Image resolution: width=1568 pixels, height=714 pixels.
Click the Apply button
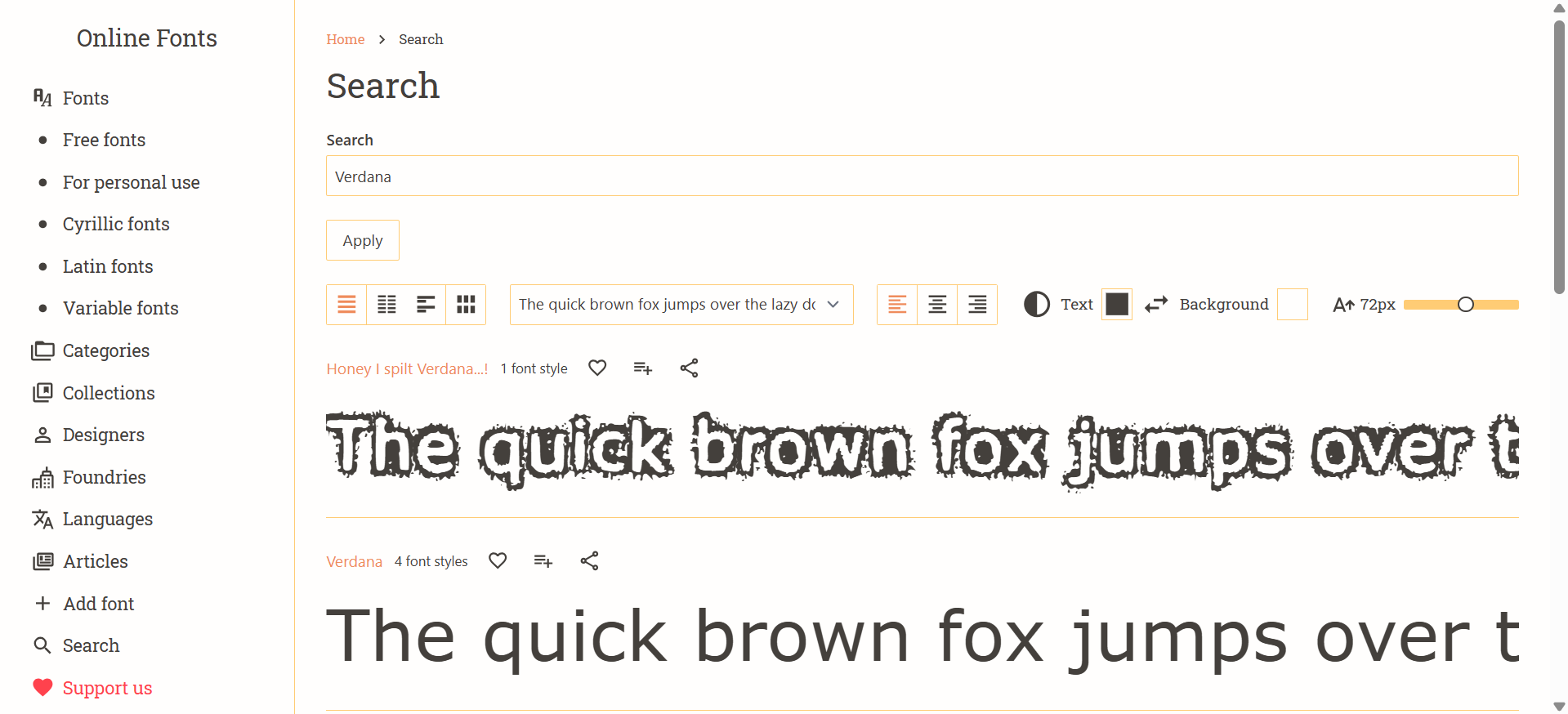363,240
